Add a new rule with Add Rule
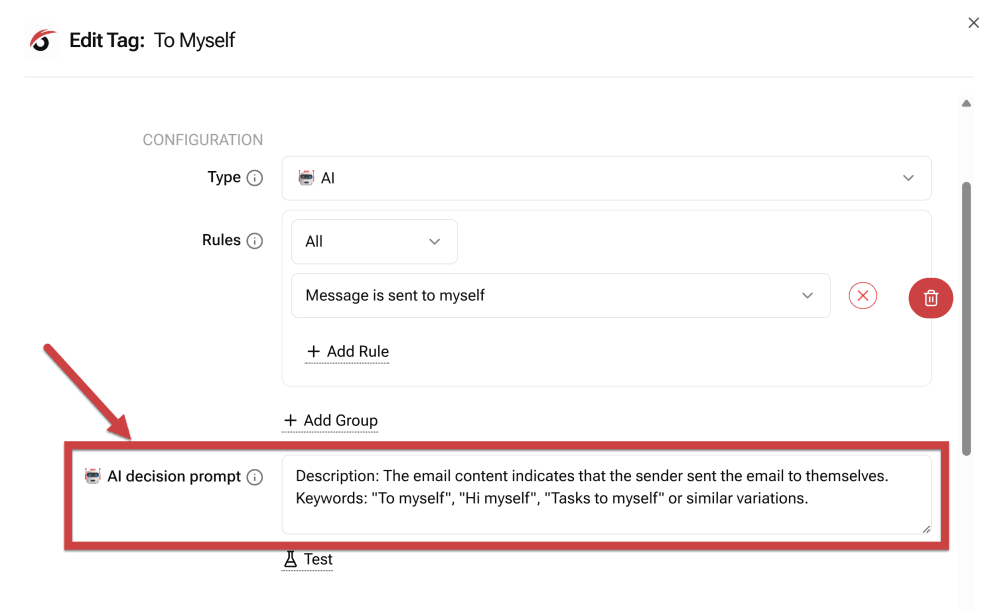Screen dimensions: 1000x611 (348, 352)
